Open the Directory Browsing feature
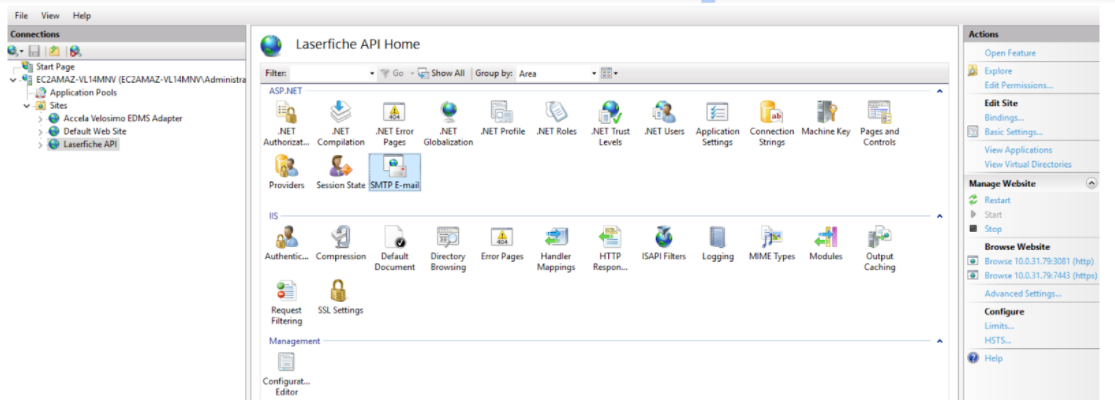Image resolution: width=1115 pixels, height=410 pixels. click(x=448, y=248)
